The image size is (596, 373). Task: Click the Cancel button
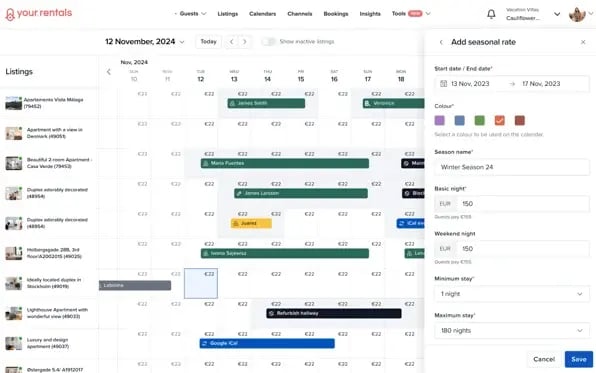[544, 359]
